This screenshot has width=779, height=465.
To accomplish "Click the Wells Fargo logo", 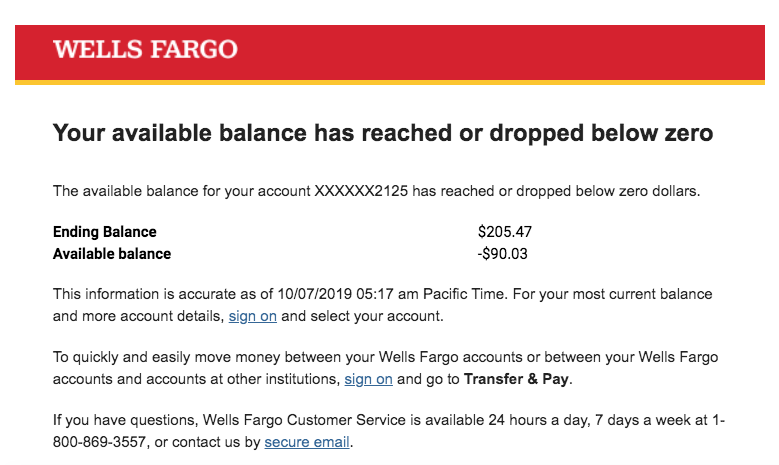I will click(145, 49).
